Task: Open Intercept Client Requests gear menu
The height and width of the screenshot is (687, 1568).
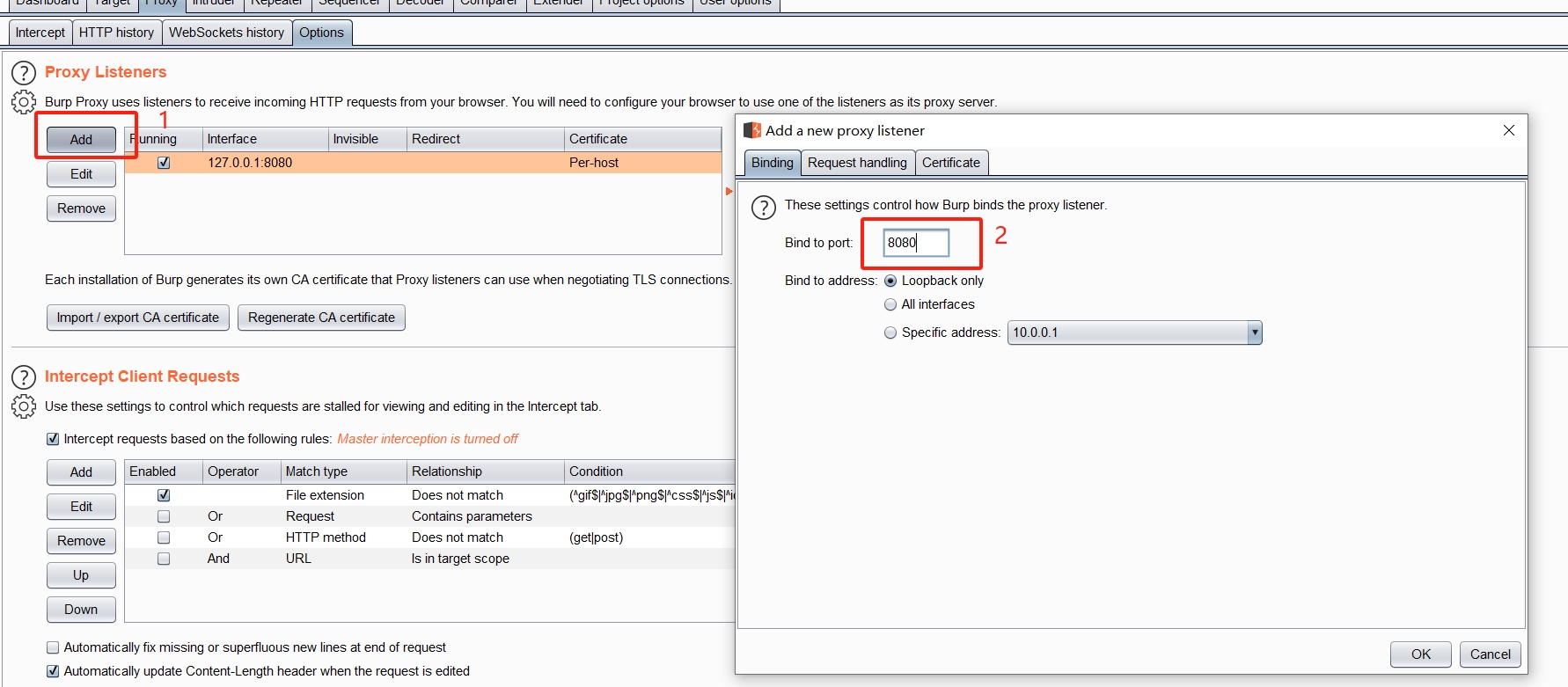Action: [x=24, y=406]
